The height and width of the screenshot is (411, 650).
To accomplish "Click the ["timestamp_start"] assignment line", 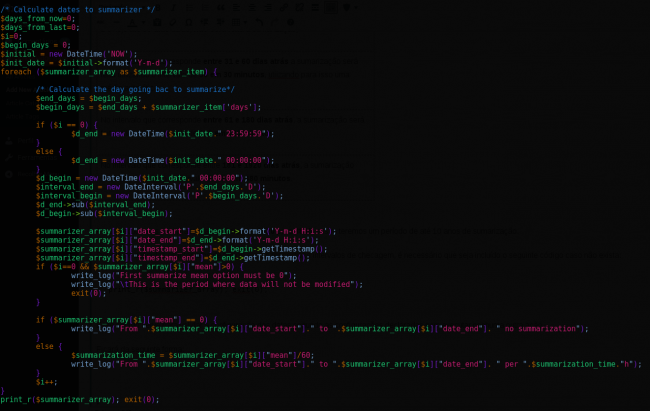I will (x=180, y=249).
